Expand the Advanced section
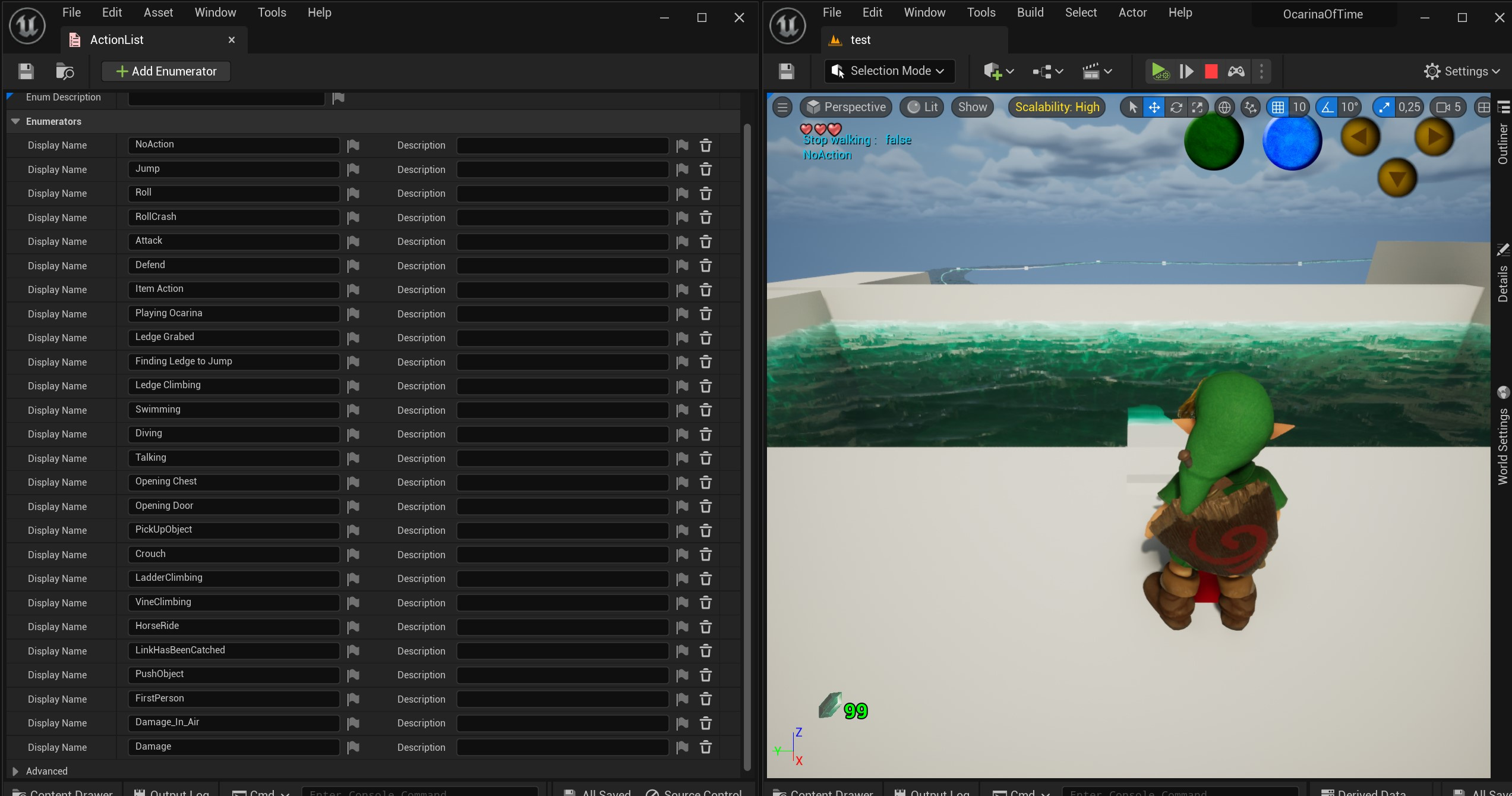This screenshot has height=796, width=1512. click(15, 772)
